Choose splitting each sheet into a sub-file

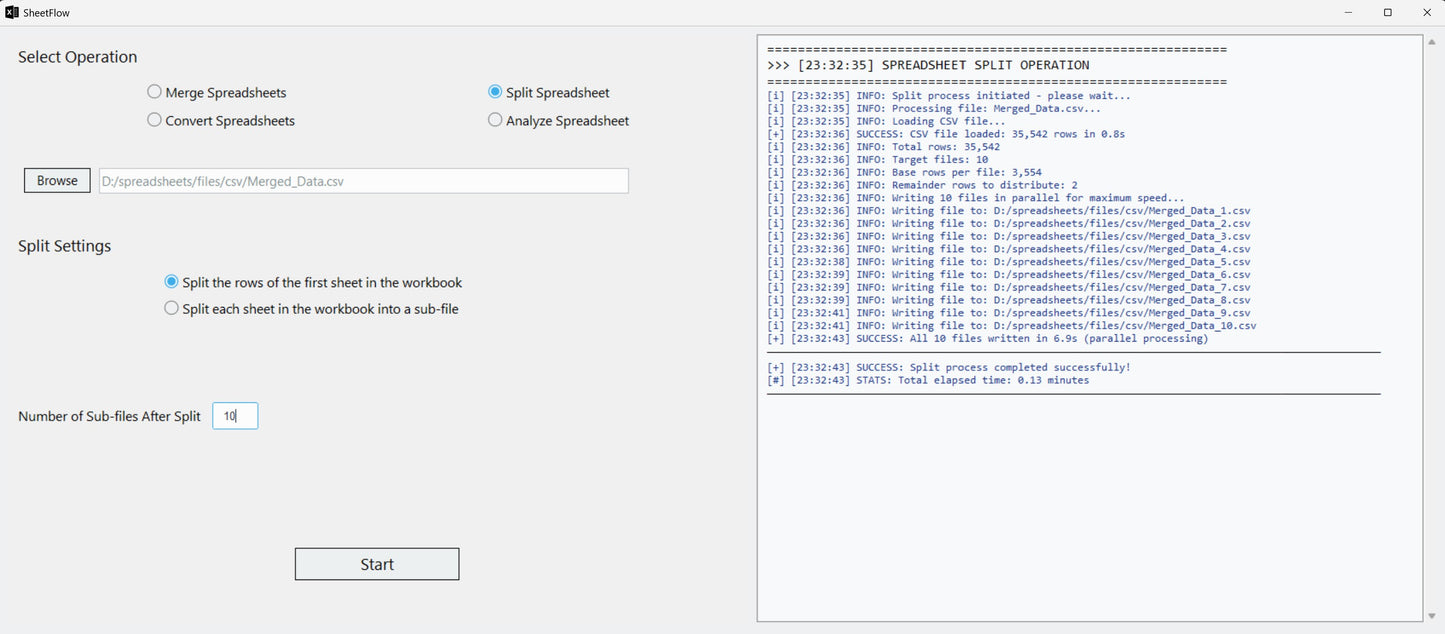(x=171, y=309)
